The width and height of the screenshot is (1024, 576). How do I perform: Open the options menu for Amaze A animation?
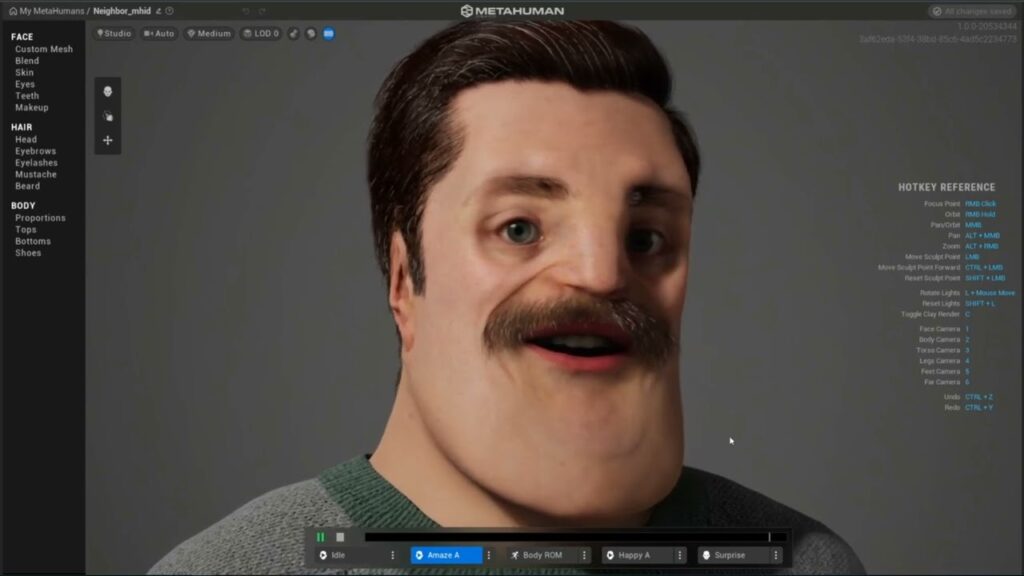pyautogui.click(x=490, y=555)
